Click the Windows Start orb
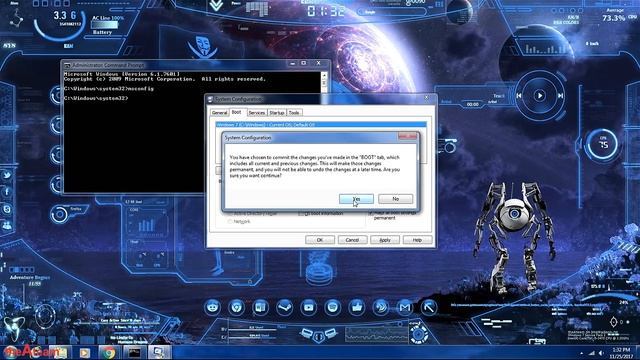Viewport: 640px width, 360px height. pyautogui.click(x=11, y=352)
